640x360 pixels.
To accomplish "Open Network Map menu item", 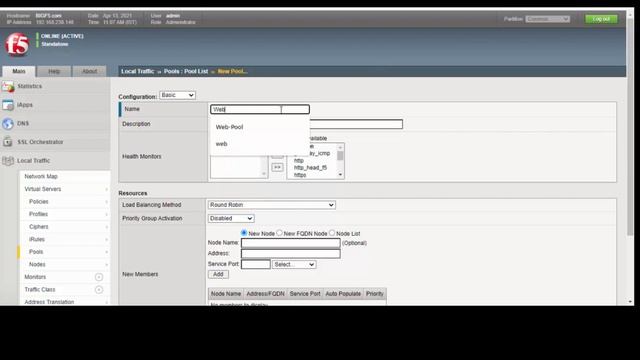I will (x=41, y=176).
